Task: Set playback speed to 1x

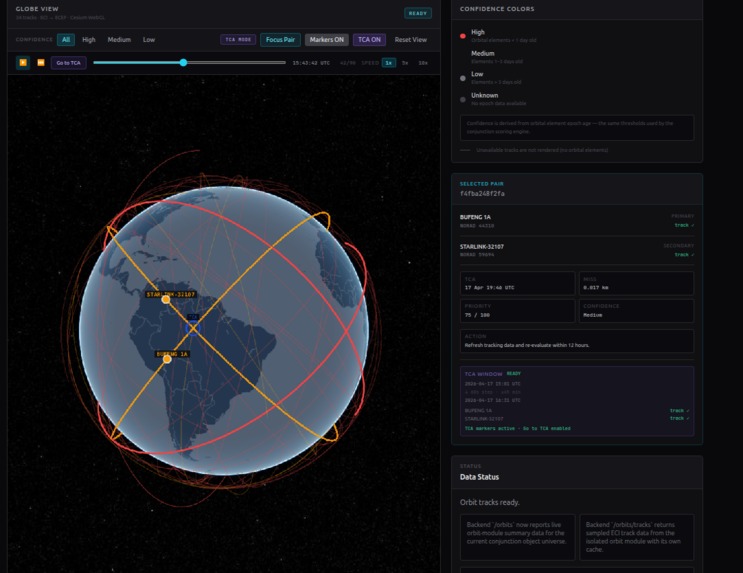Action: point(389,63)
